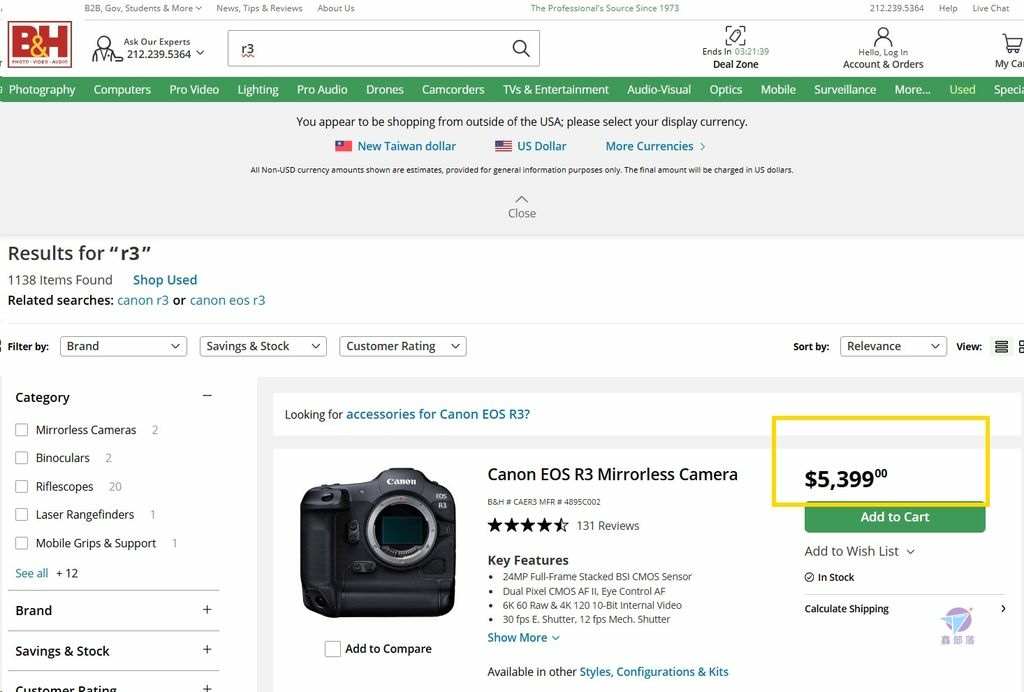Select New Taiwan dollar currency

(x=406, y=146)
